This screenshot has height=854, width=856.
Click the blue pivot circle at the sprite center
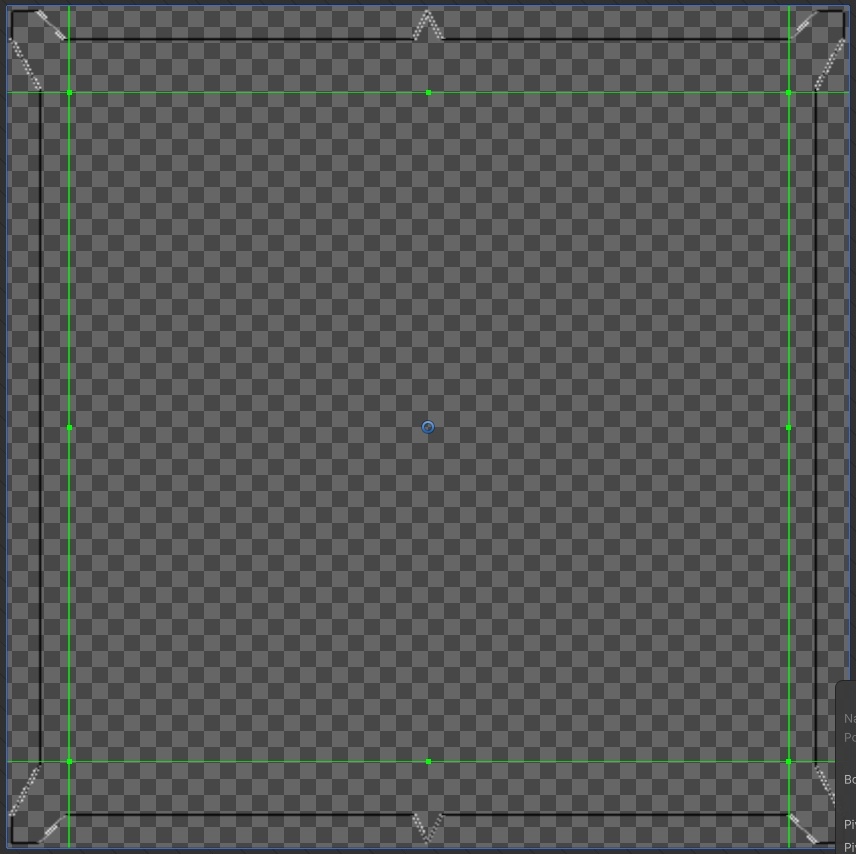point(428,427)
